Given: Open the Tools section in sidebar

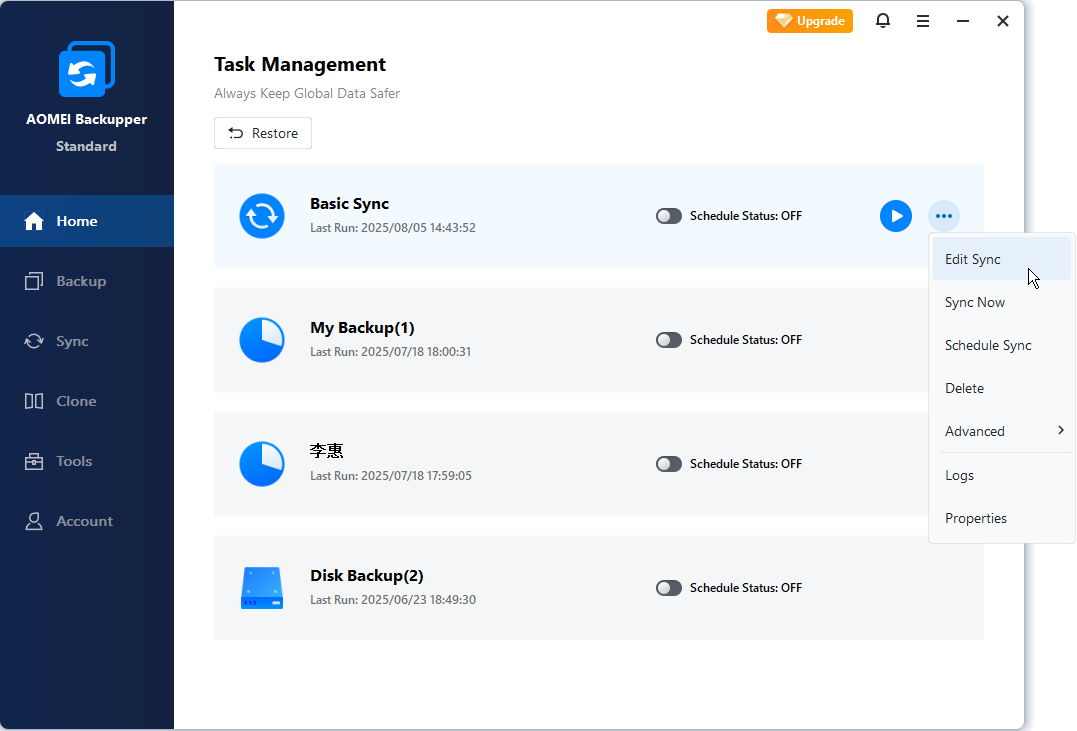Looking at the screenshot, I should [74, 461].
